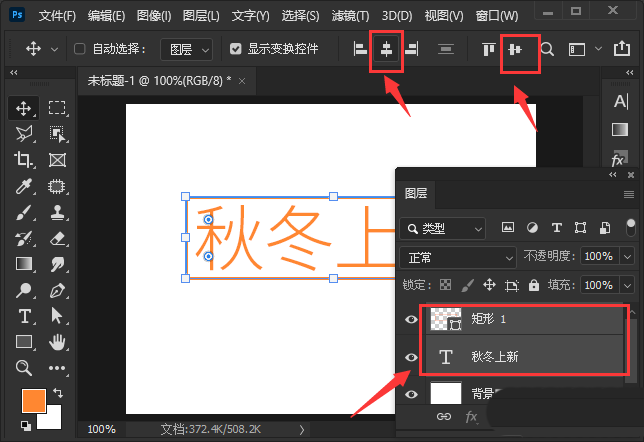This screenshot has height=442, width=644.
Task: Select the Pen tool
Action: point(58,290)
